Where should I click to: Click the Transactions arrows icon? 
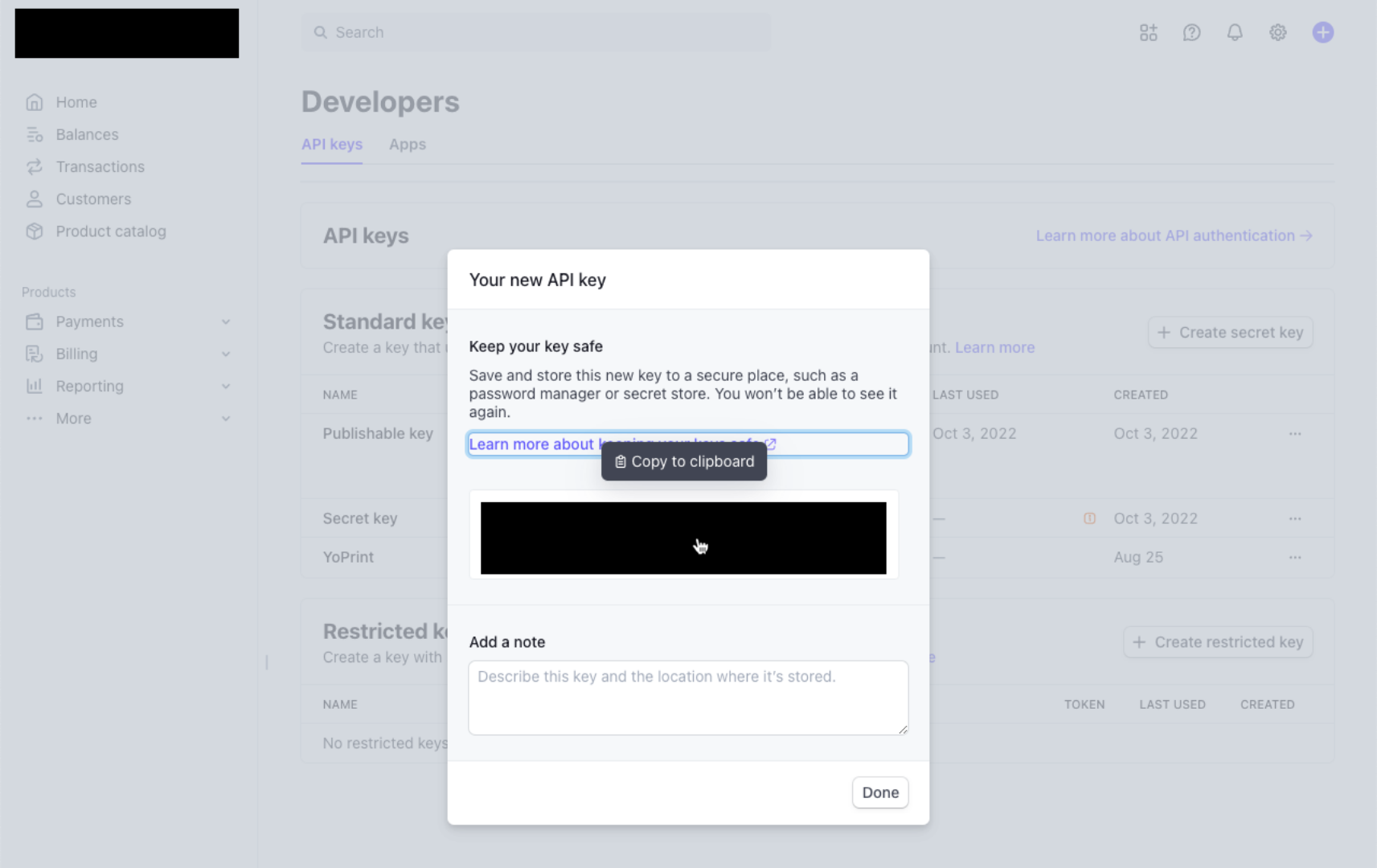(34, 166)
